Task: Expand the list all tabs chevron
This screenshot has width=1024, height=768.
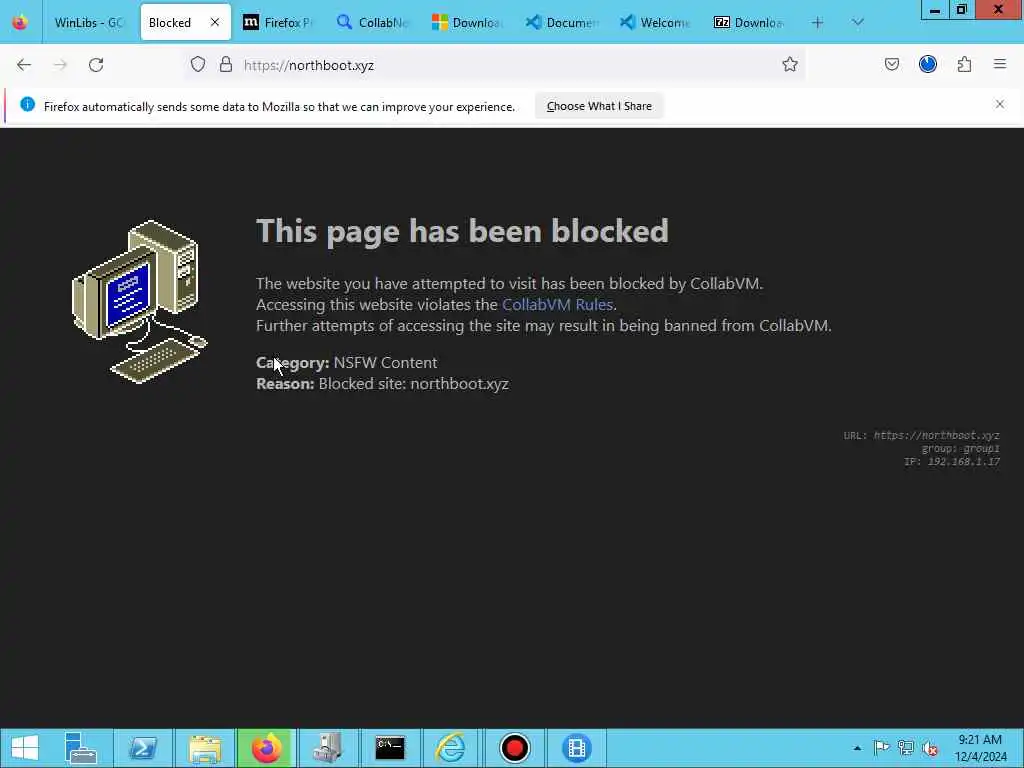Action: [x=857, y=22]
